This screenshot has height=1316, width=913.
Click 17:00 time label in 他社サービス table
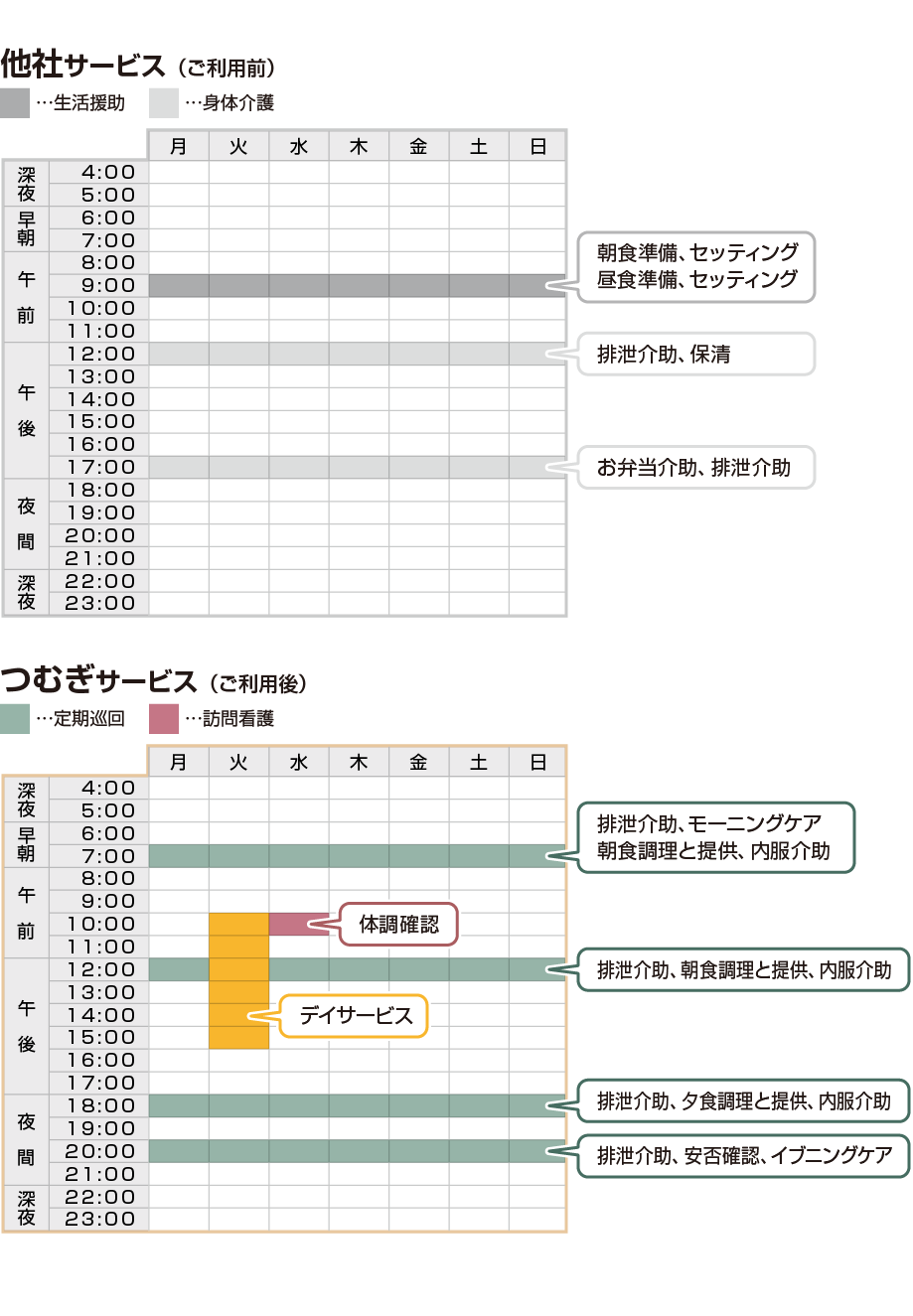[x=101, y=468]
